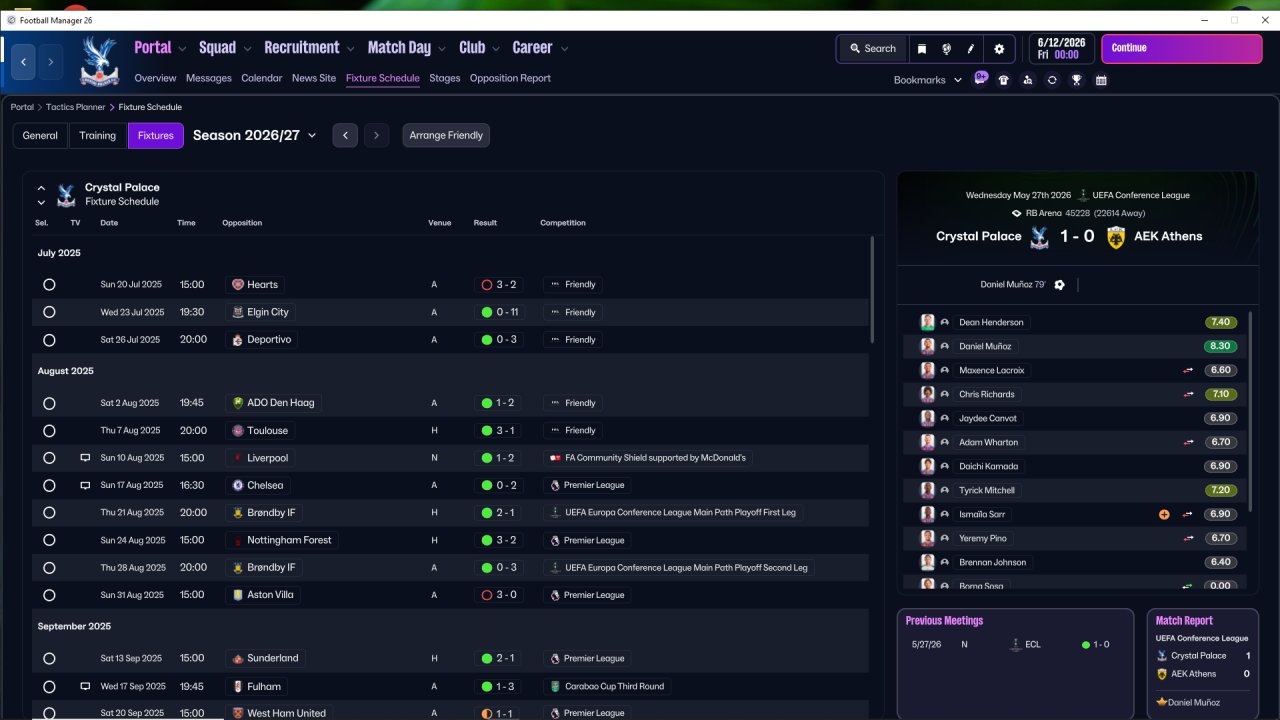
Task: Open the trophy competitions shortcut
Action: [x=1077, y=80]
